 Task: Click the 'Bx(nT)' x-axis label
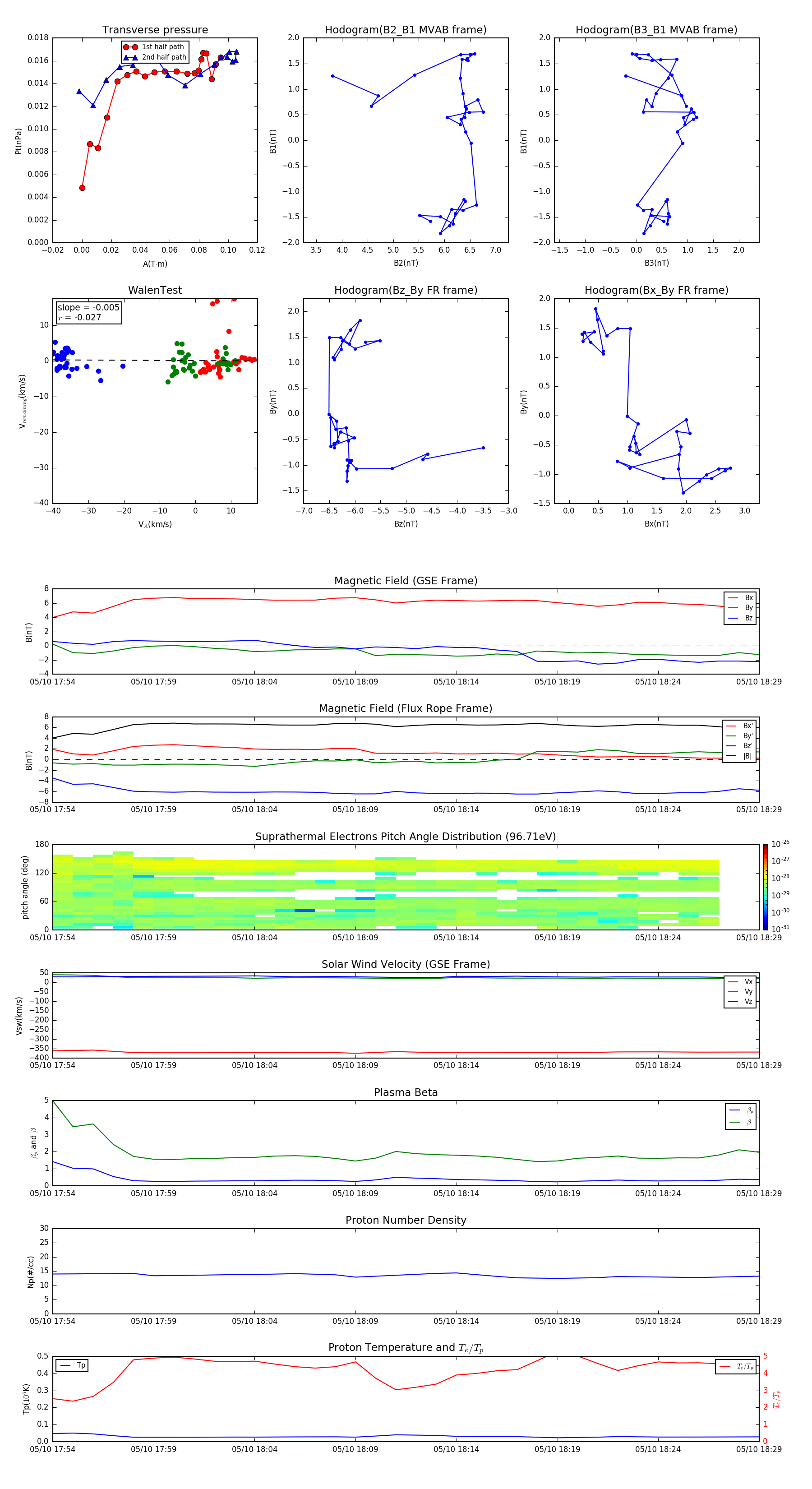click(x=656, y=524)
